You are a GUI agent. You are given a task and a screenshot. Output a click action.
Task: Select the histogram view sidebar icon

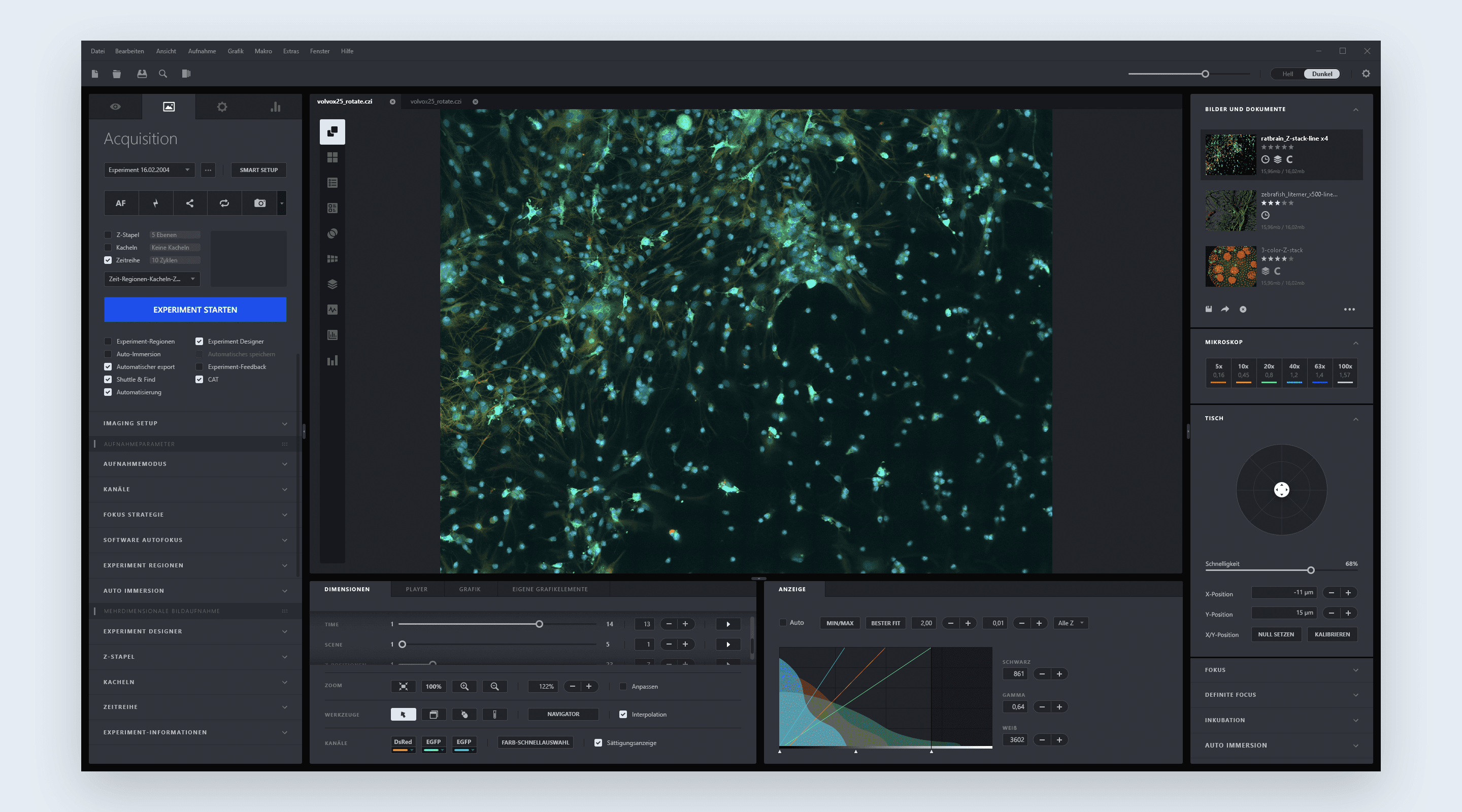coord(333,335)
